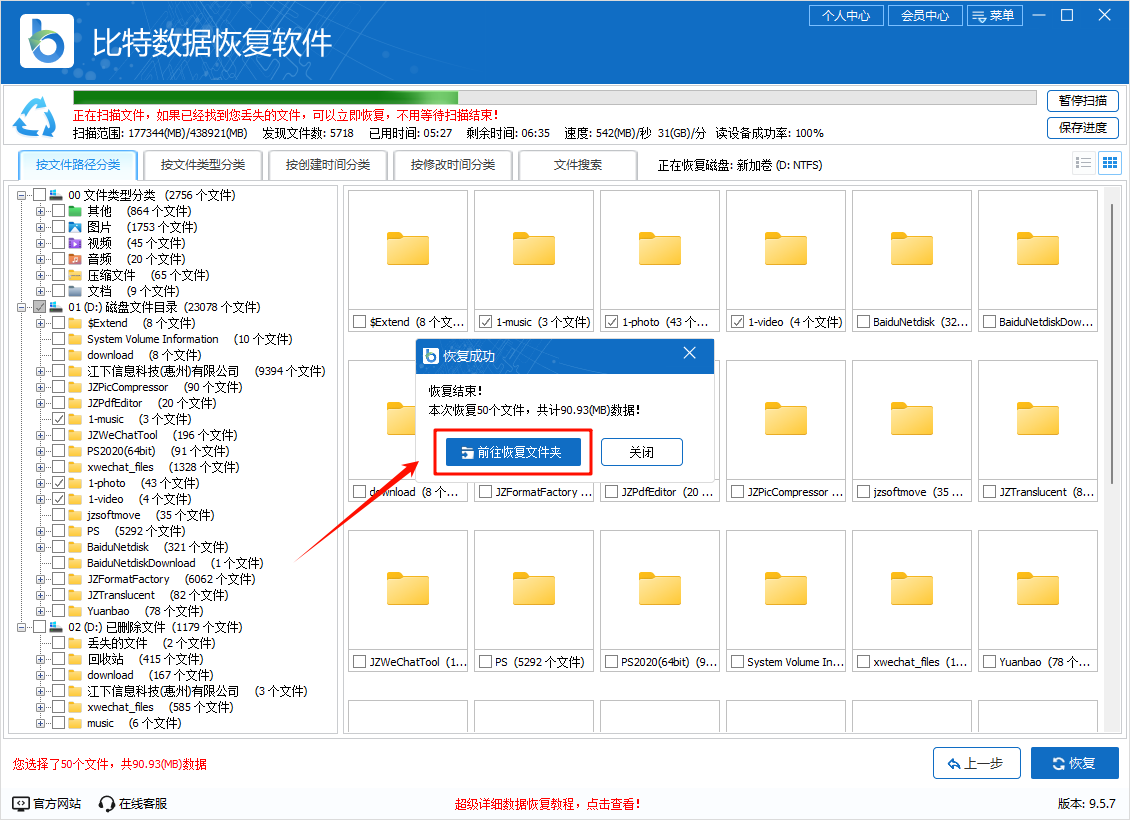Expand the JZFormatFactory tree node

click(x=40, y=579)
